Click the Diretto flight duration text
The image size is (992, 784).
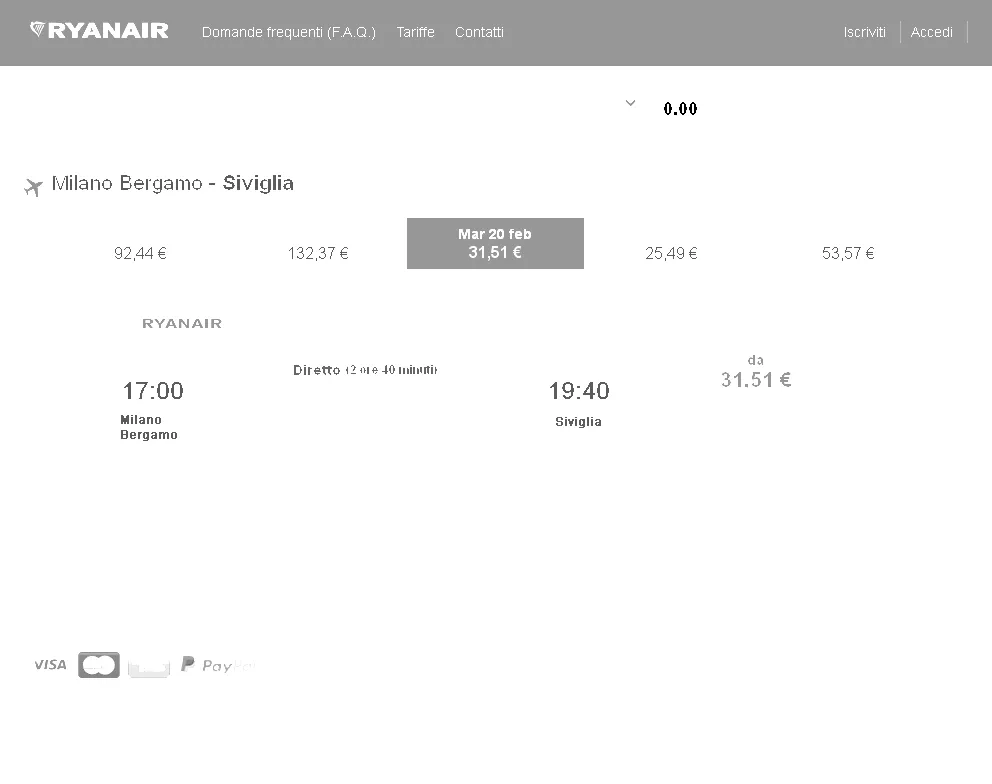366,370
